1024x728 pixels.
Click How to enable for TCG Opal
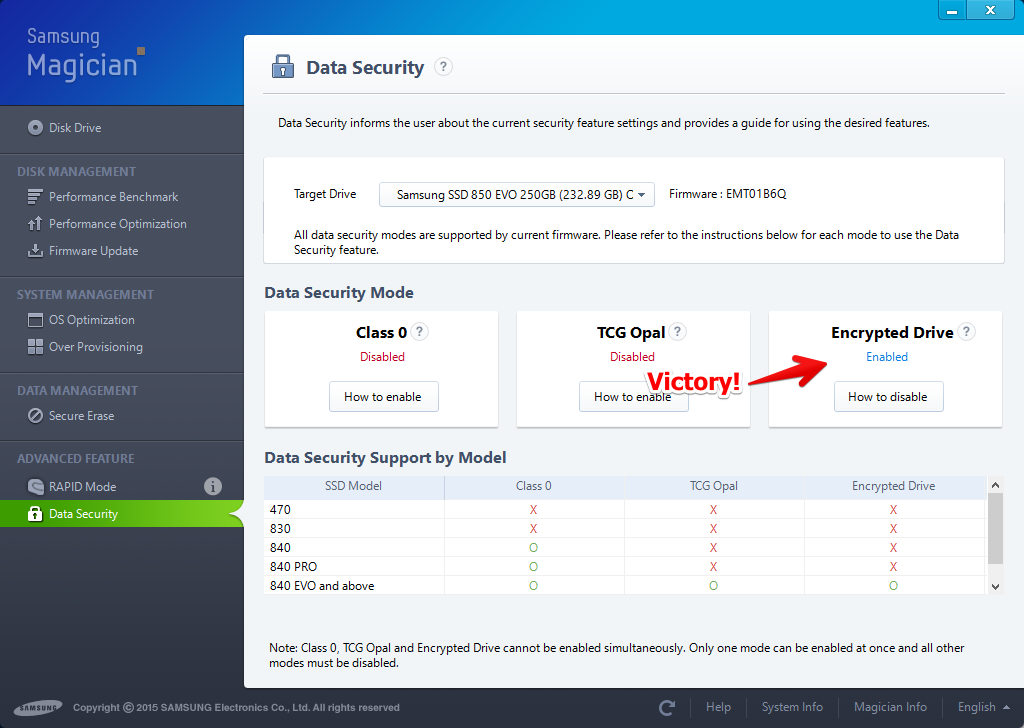[633, 396]
